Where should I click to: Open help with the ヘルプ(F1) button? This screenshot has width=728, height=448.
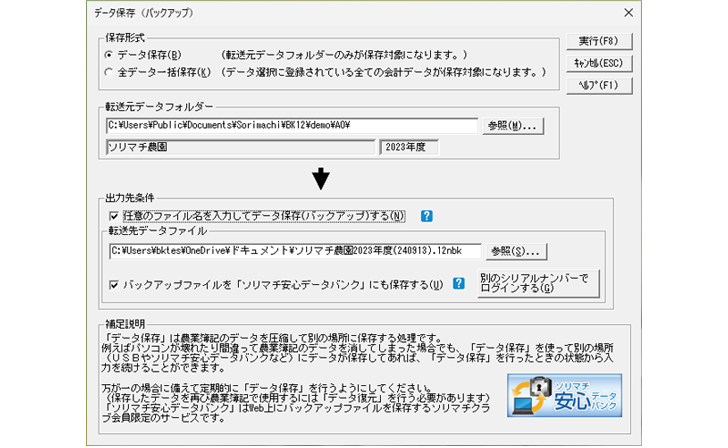(x=599, y=85)
